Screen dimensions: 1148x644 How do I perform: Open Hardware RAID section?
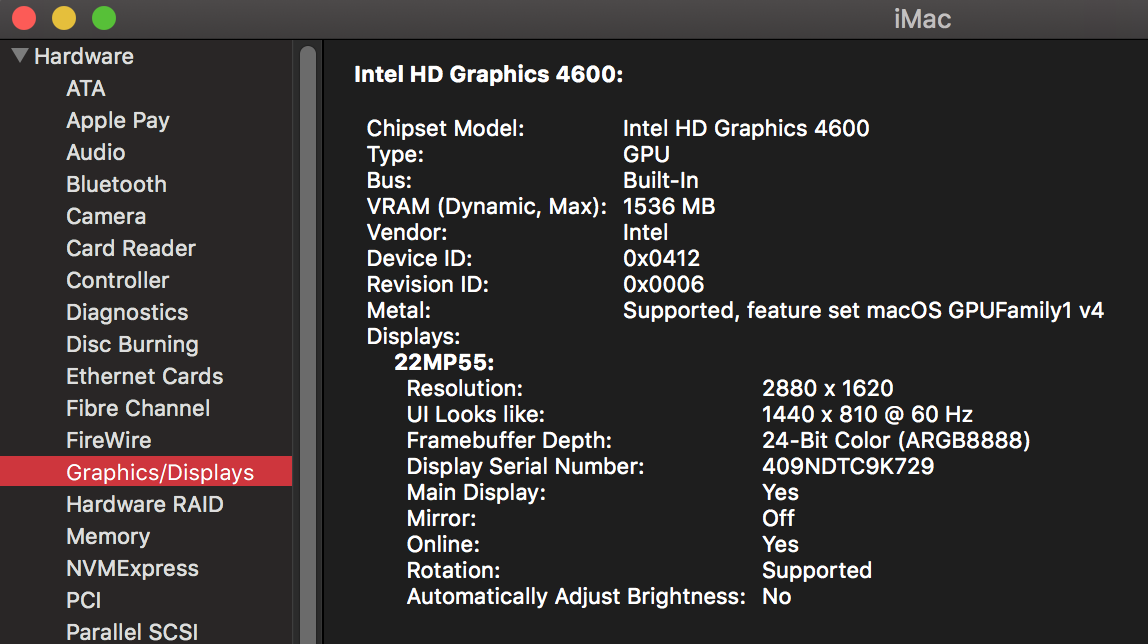coord(145,504)
